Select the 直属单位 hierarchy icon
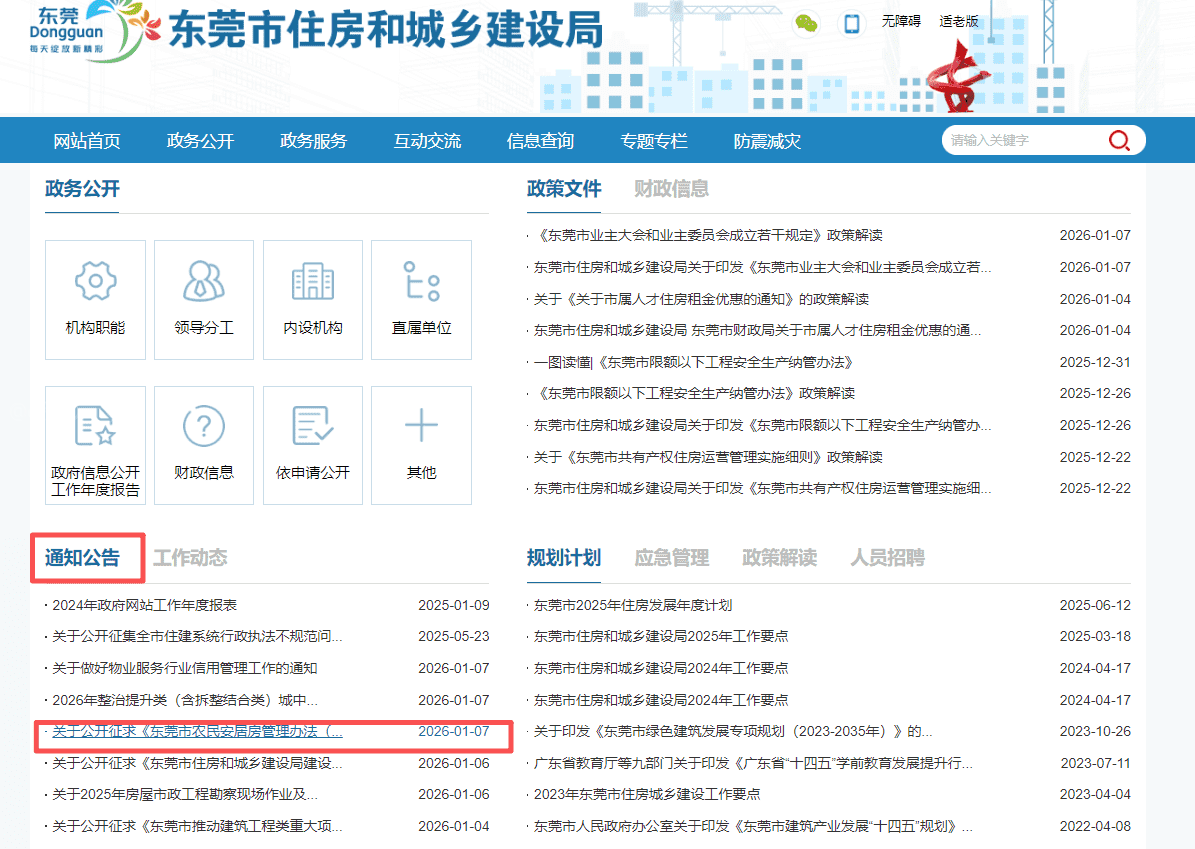This screenshot has height=849, width=1195. coord(421,281)
